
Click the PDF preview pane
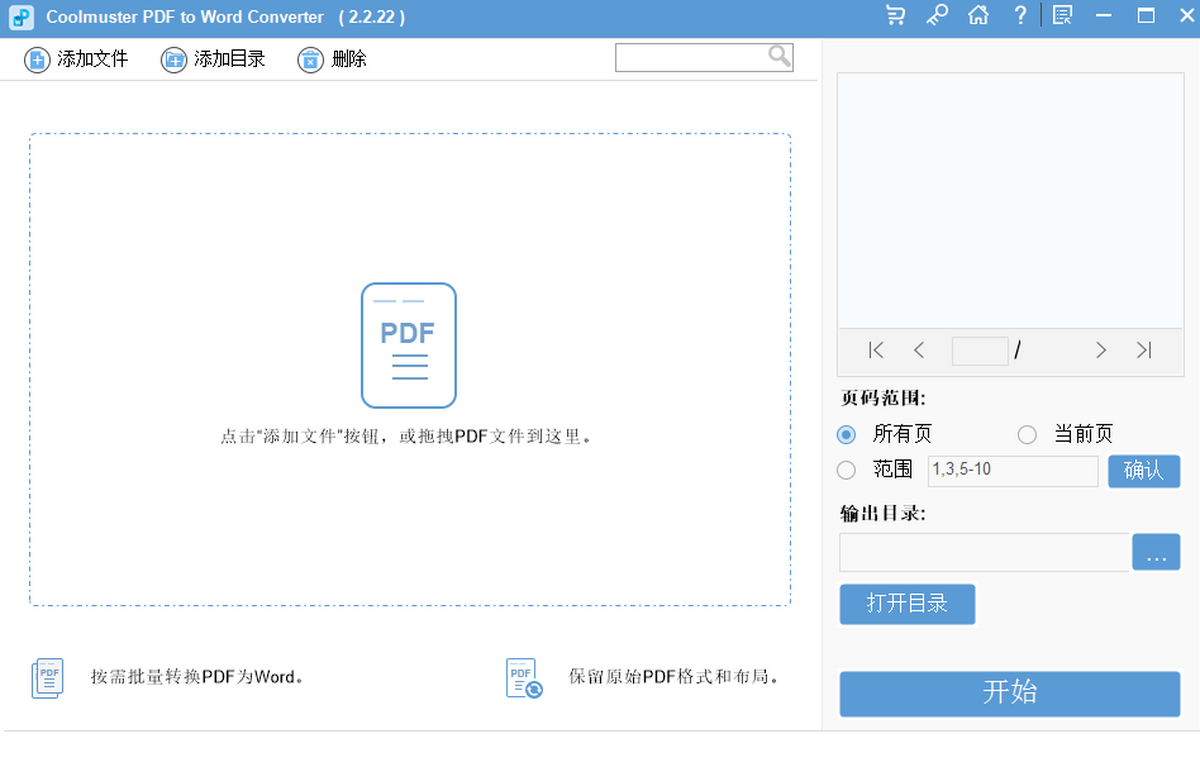[1010, 200]
